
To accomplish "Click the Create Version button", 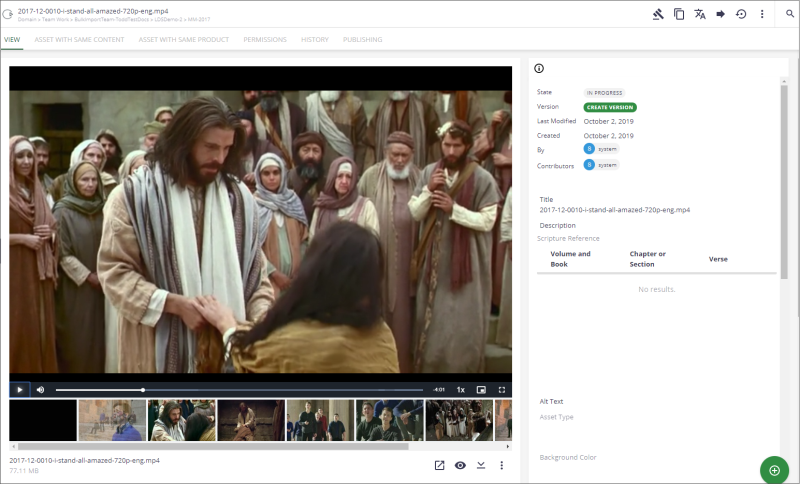I will [x=610, y=107].
